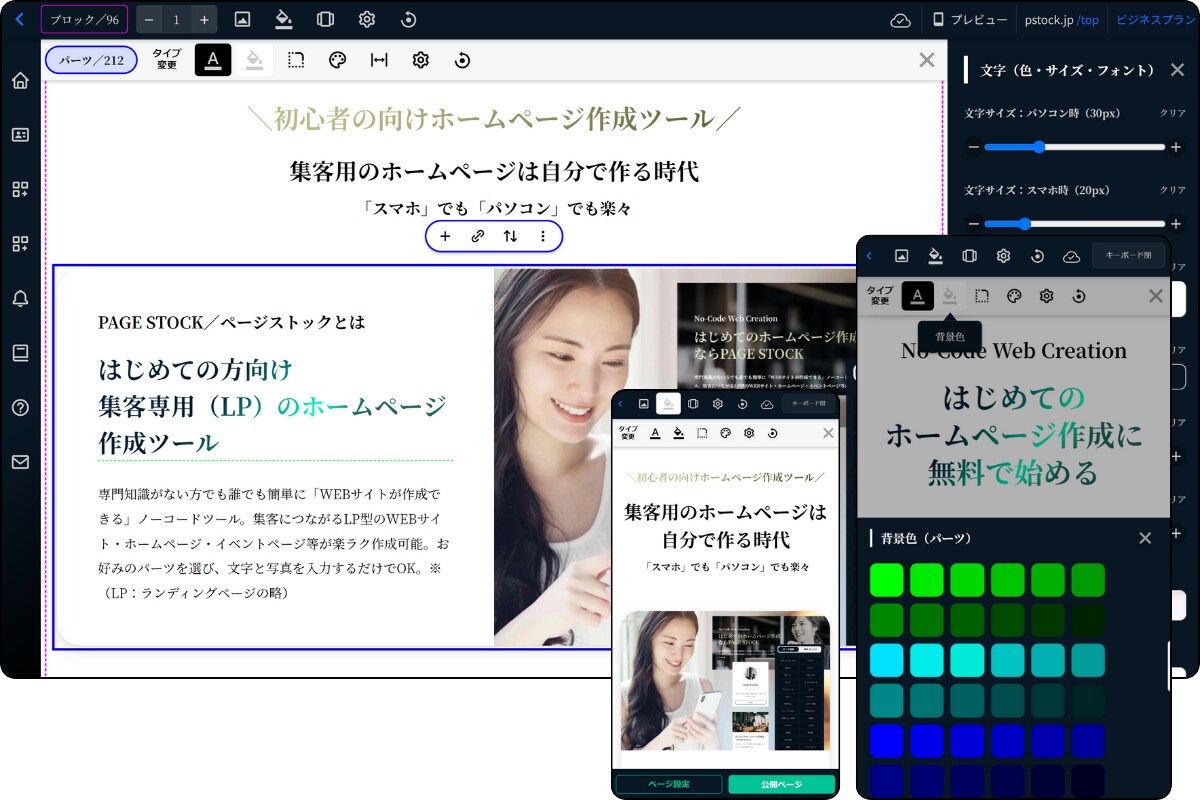Select the パーツ/212 parts pill
Screen dimensions: 1200x800
tap(92, 60)
